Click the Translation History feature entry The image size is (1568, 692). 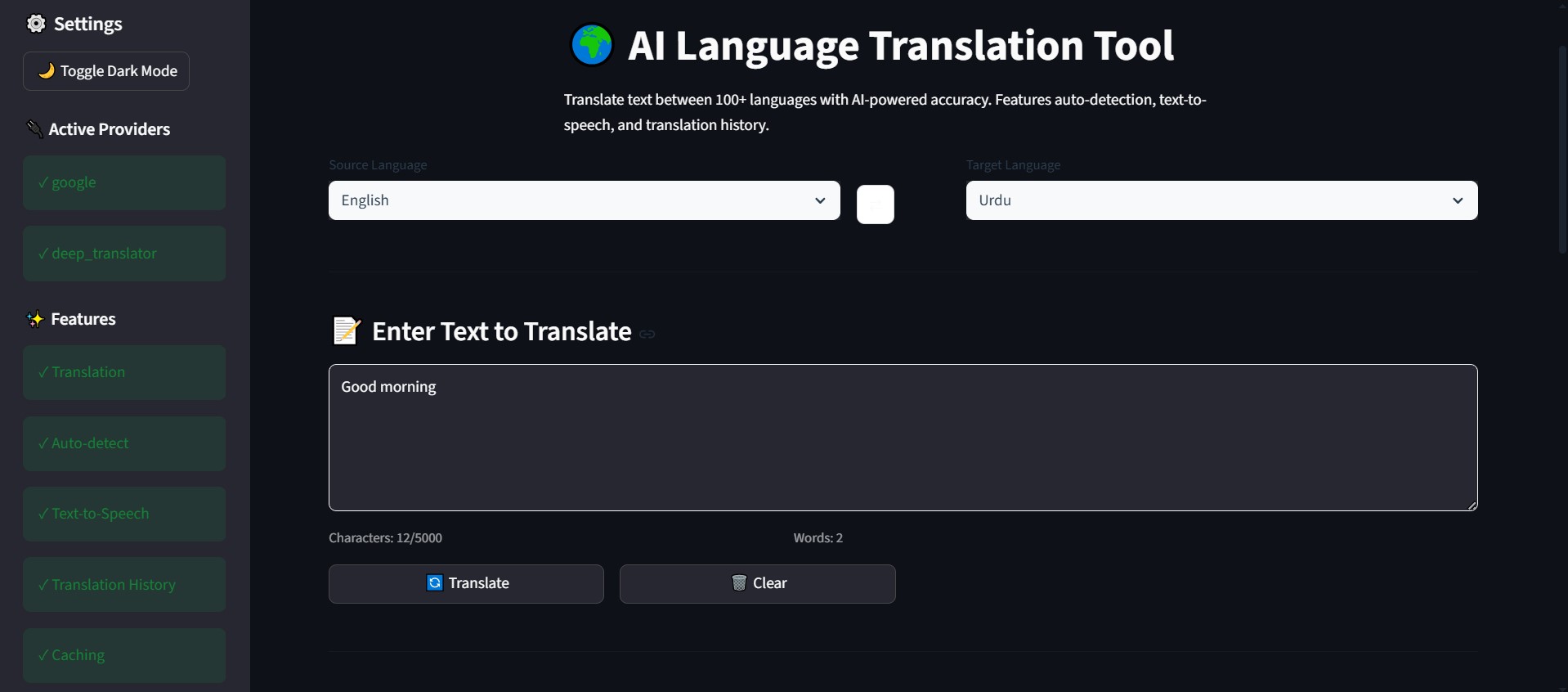[x=124, y=585]
